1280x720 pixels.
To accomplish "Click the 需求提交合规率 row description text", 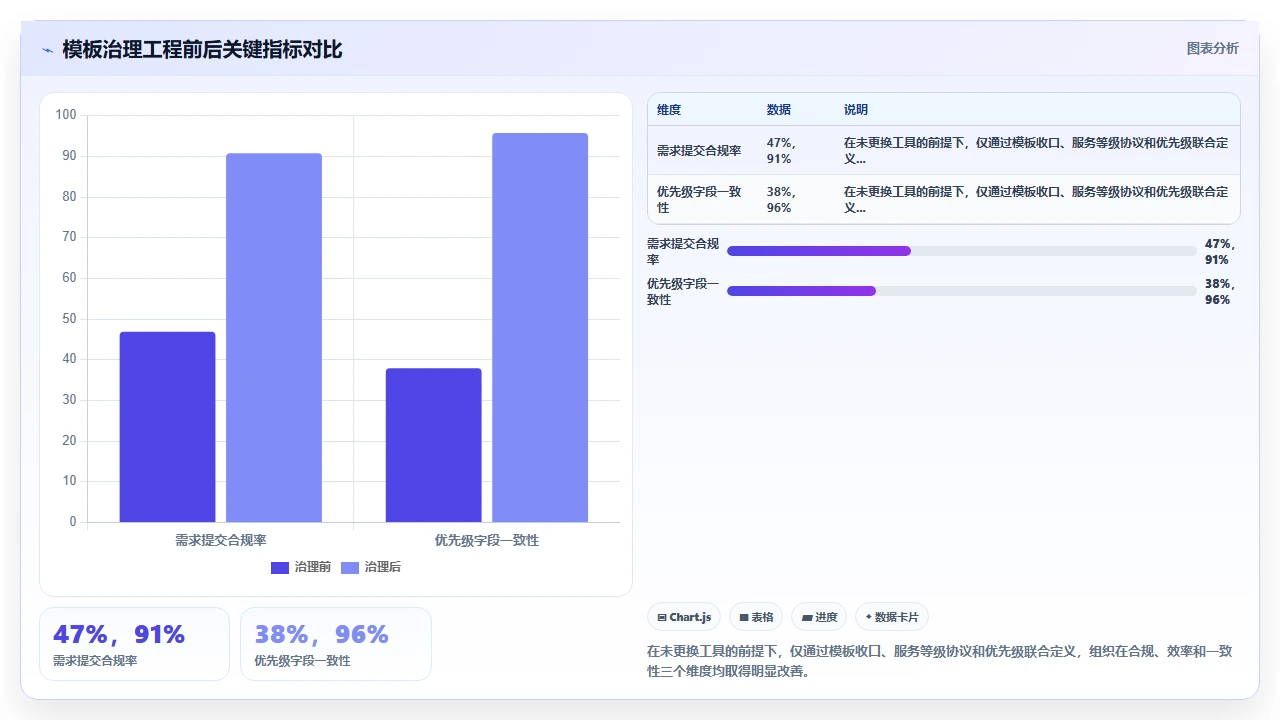I will 1036,151.
